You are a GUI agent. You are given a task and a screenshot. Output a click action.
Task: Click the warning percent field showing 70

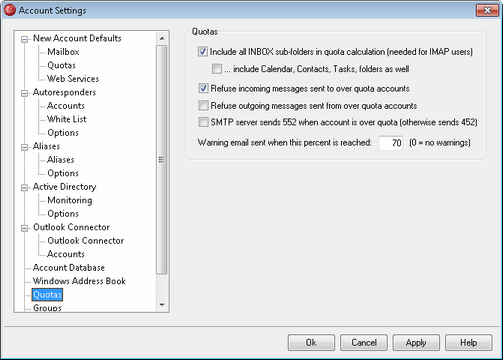click(391, 143)
